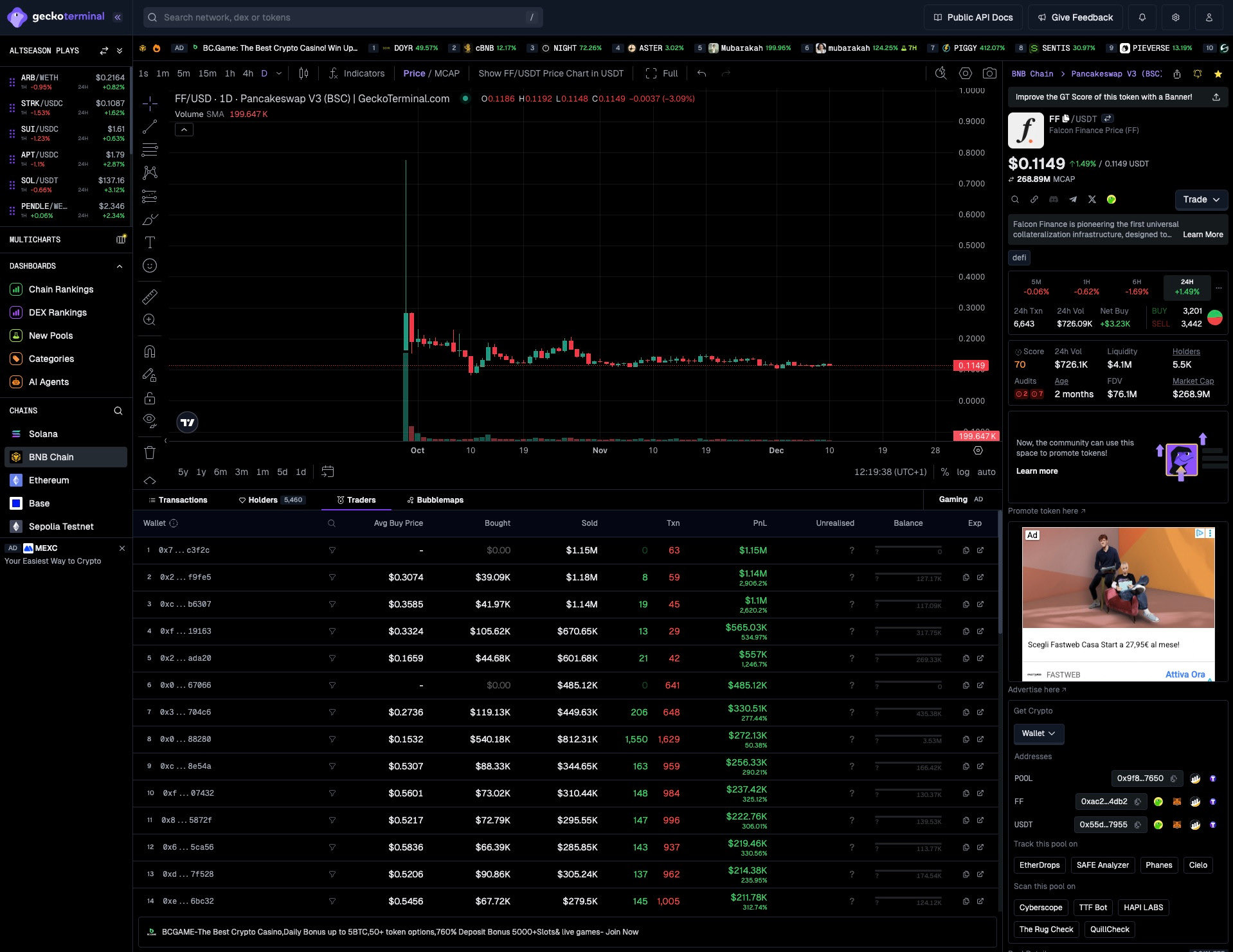1233x952 pixels.
Task: Select the chart zoom-in tool
Action: (x=150, y=319)
